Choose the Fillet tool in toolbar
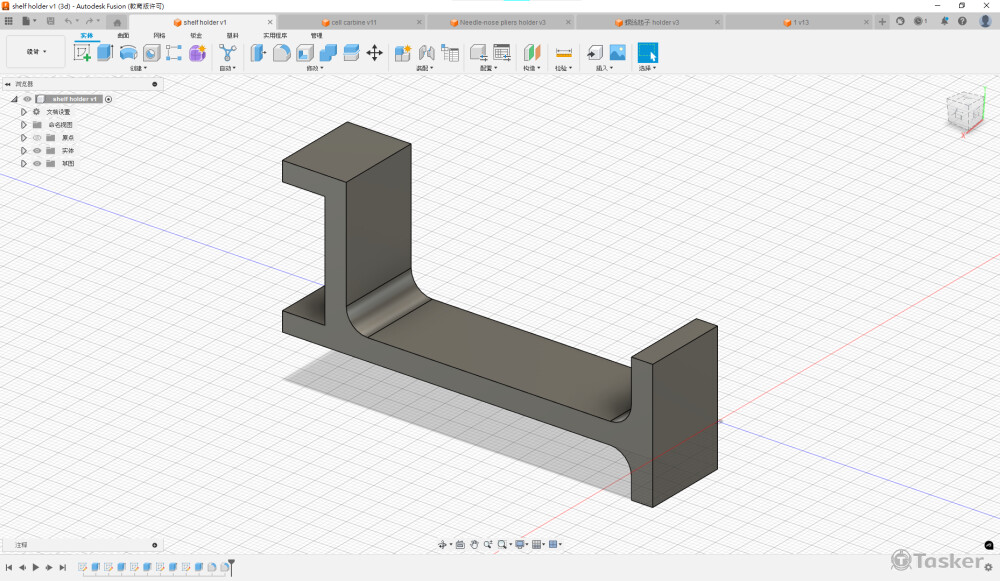The image size is (1000, 581). tap(282, 53)
